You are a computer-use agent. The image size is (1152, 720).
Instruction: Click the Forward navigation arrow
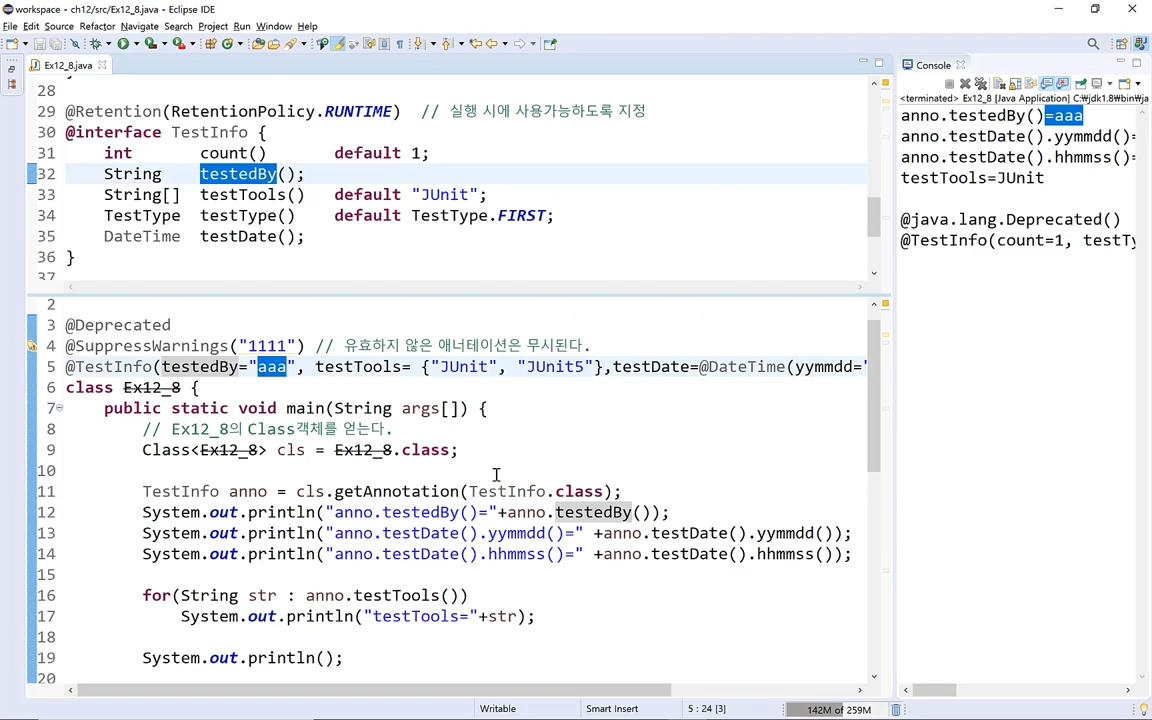pyautogui.click(x=519, y=44)
